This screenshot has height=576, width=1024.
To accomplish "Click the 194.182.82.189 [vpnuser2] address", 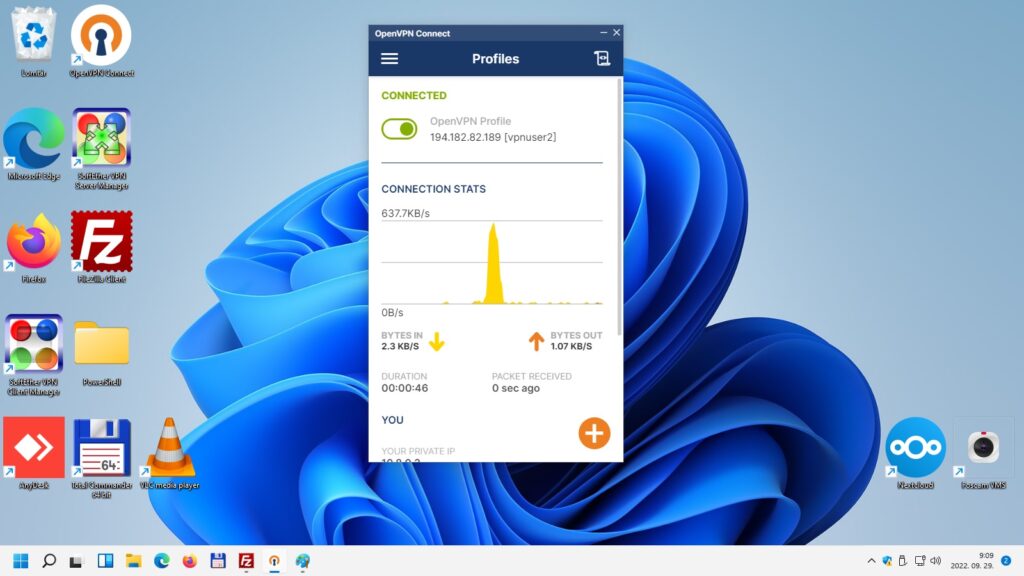I will [x=493, y=137].
